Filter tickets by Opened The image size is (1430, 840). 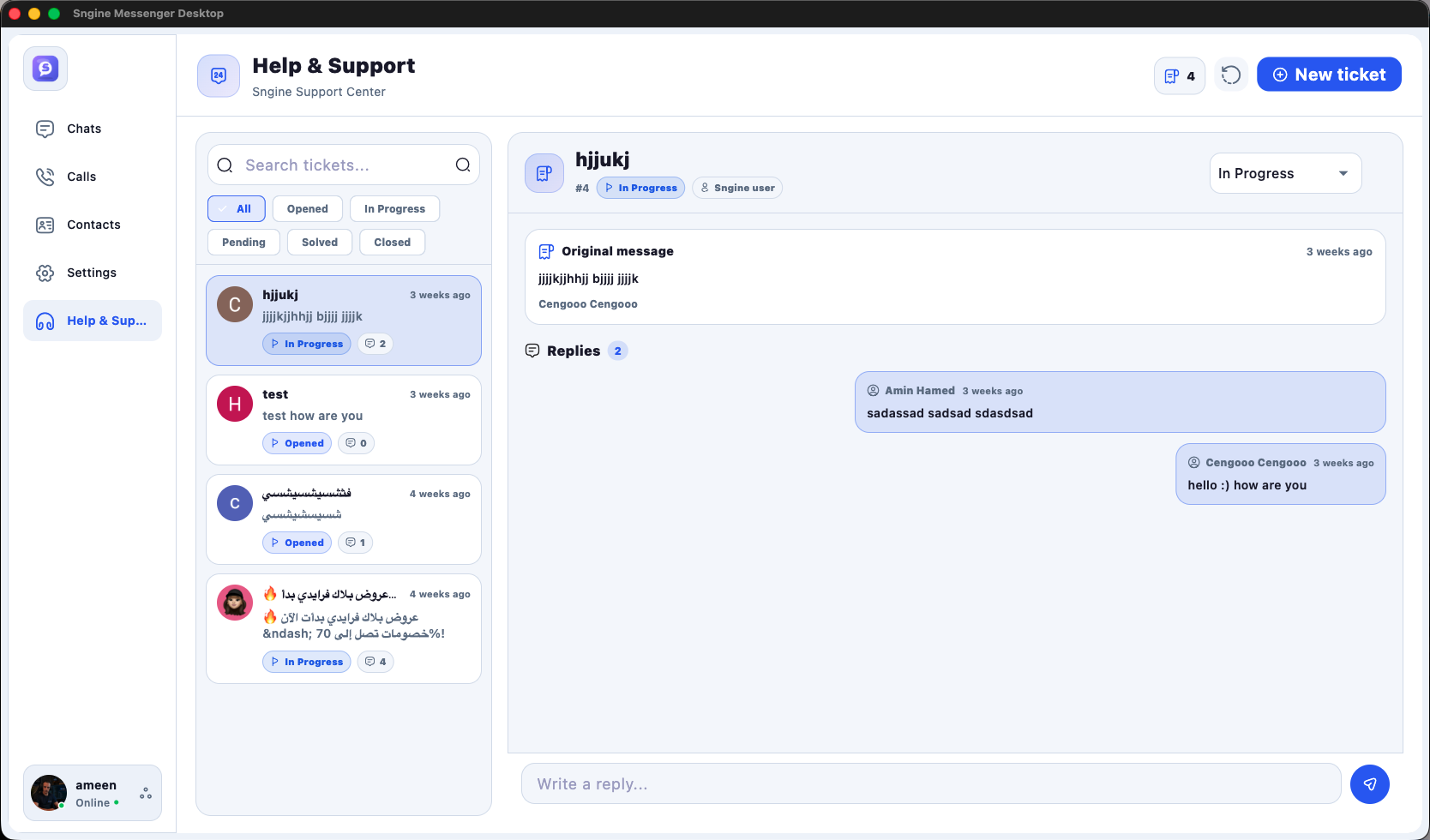(308, 209)
